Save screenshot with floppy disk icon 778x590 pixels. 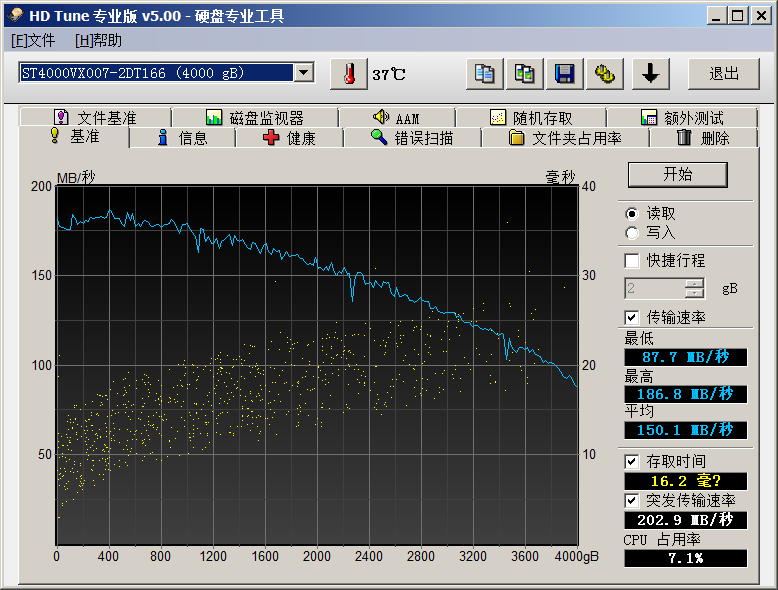pyautogui.click(x=565, y=74)
